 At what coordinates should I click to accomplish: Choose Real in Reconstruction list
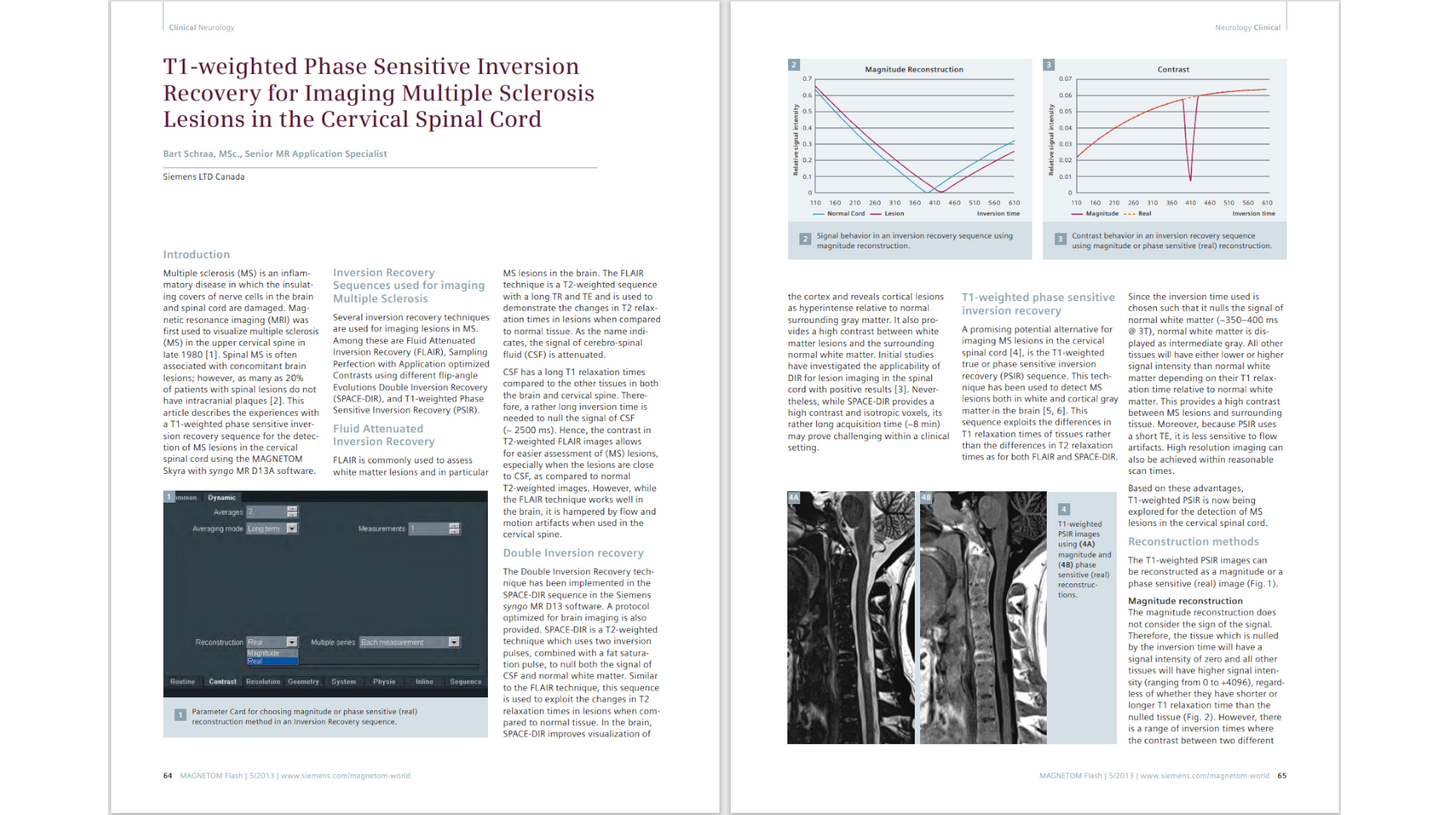tap(272, 661)
